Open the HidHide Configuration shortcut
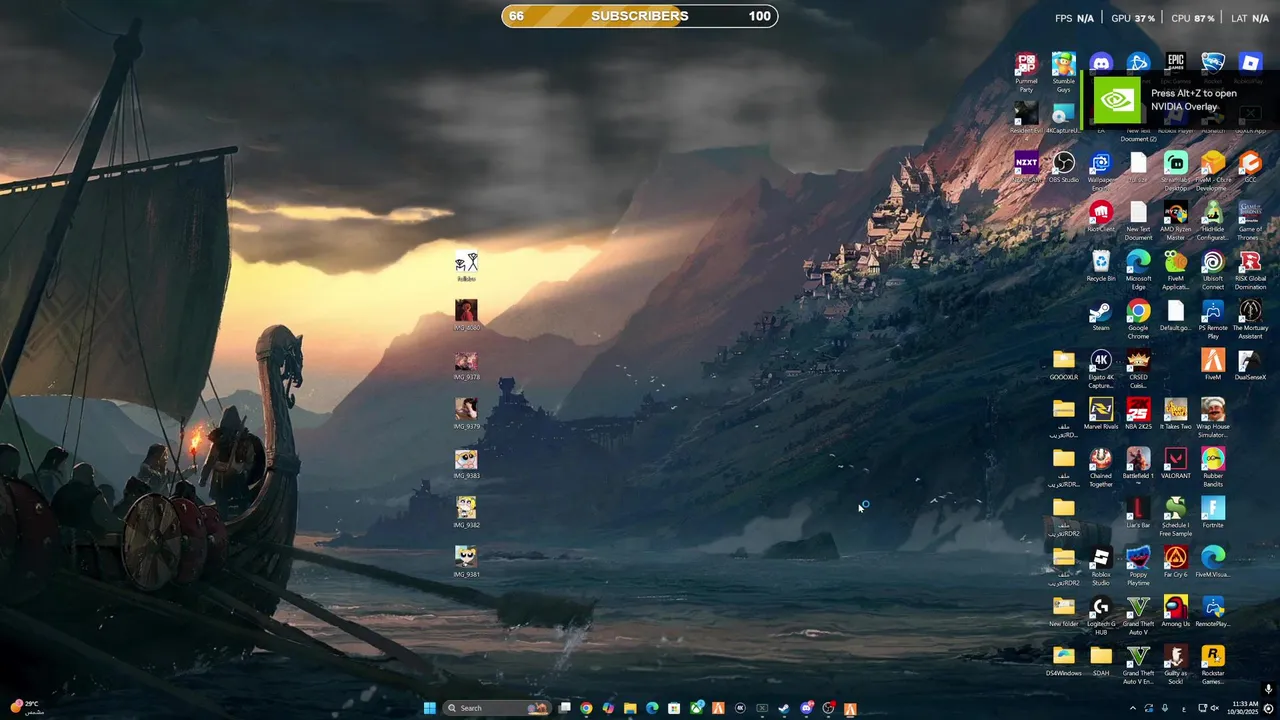This screenshot has height=720, width=1280. (1212, 220)
